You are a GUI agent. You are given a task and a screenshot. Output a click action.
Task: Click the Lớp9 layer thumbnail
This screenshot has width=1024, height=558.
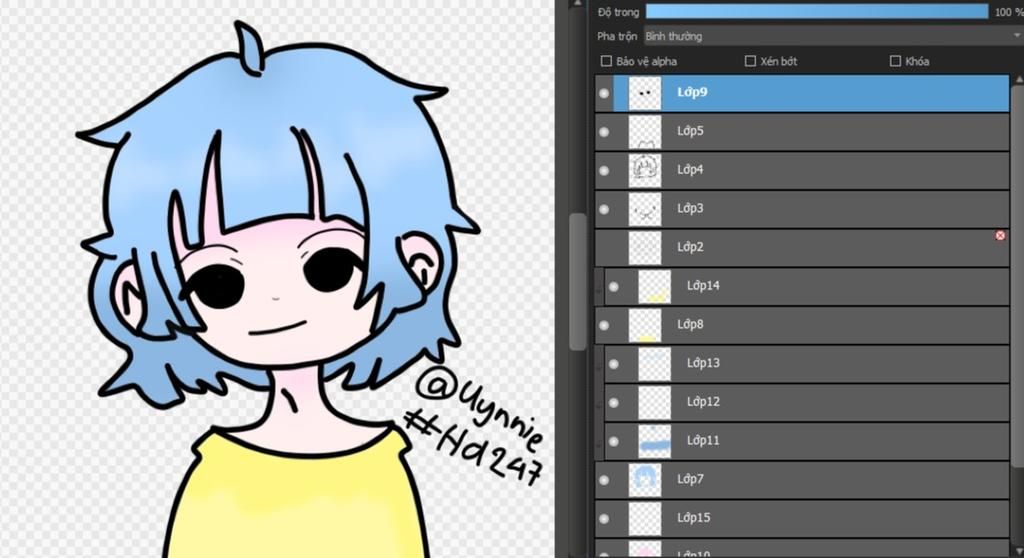click(645, 93)
